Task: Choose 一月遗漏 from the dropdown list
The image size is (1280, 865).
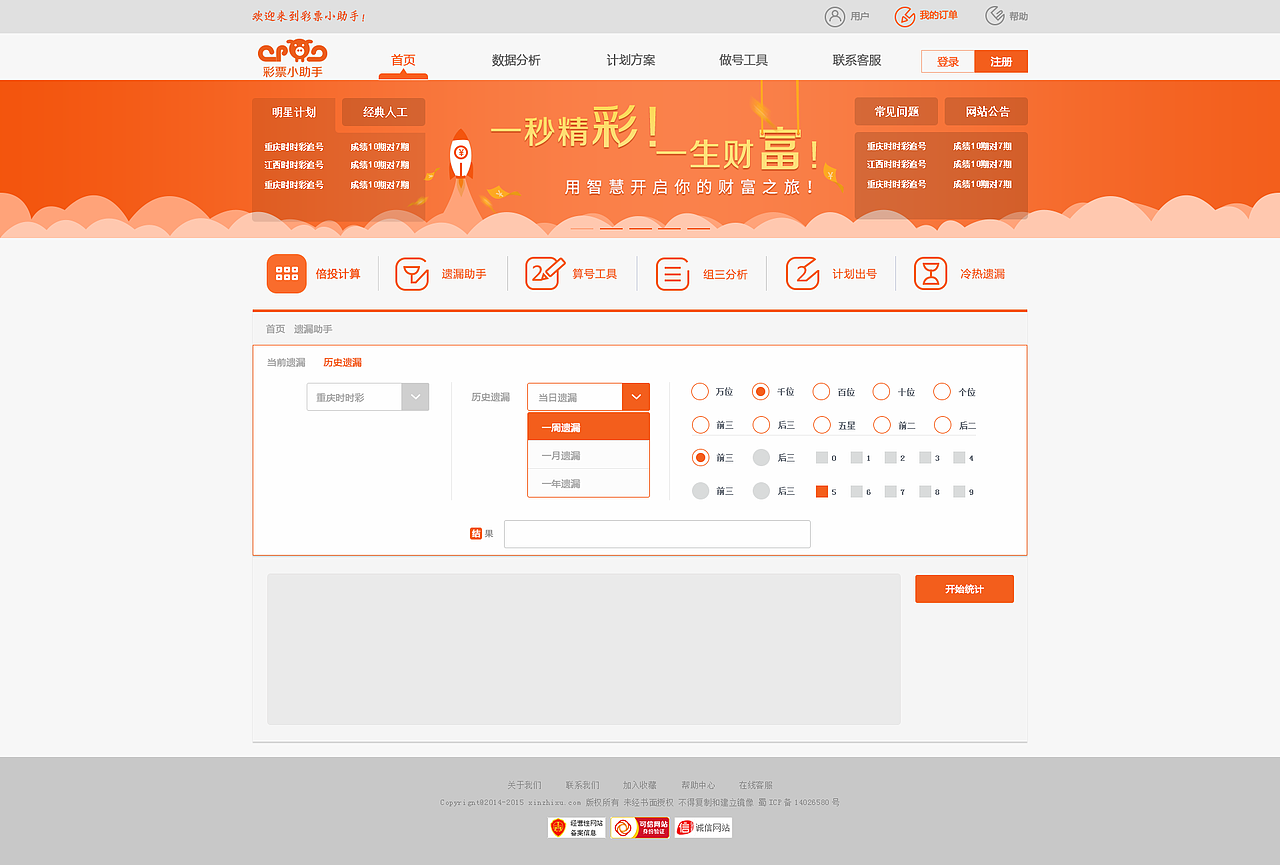Action: pyautogui.click(x=588, y=455)
